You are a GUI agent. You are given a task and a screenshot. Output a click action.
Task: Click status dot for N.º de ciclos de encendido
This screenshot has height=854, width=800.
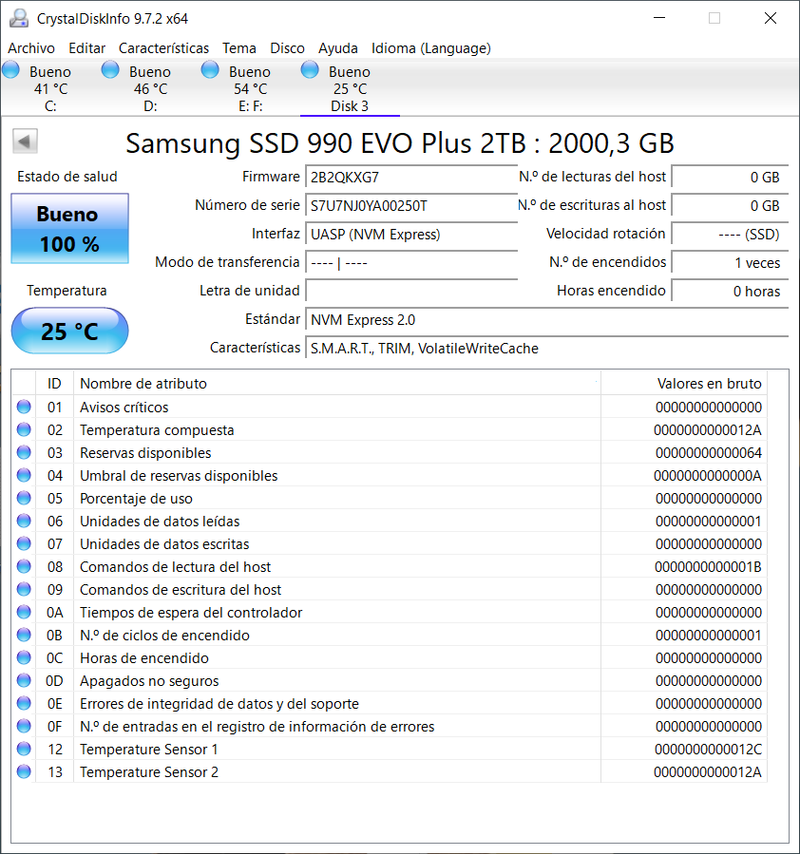(x=23, y=635)
